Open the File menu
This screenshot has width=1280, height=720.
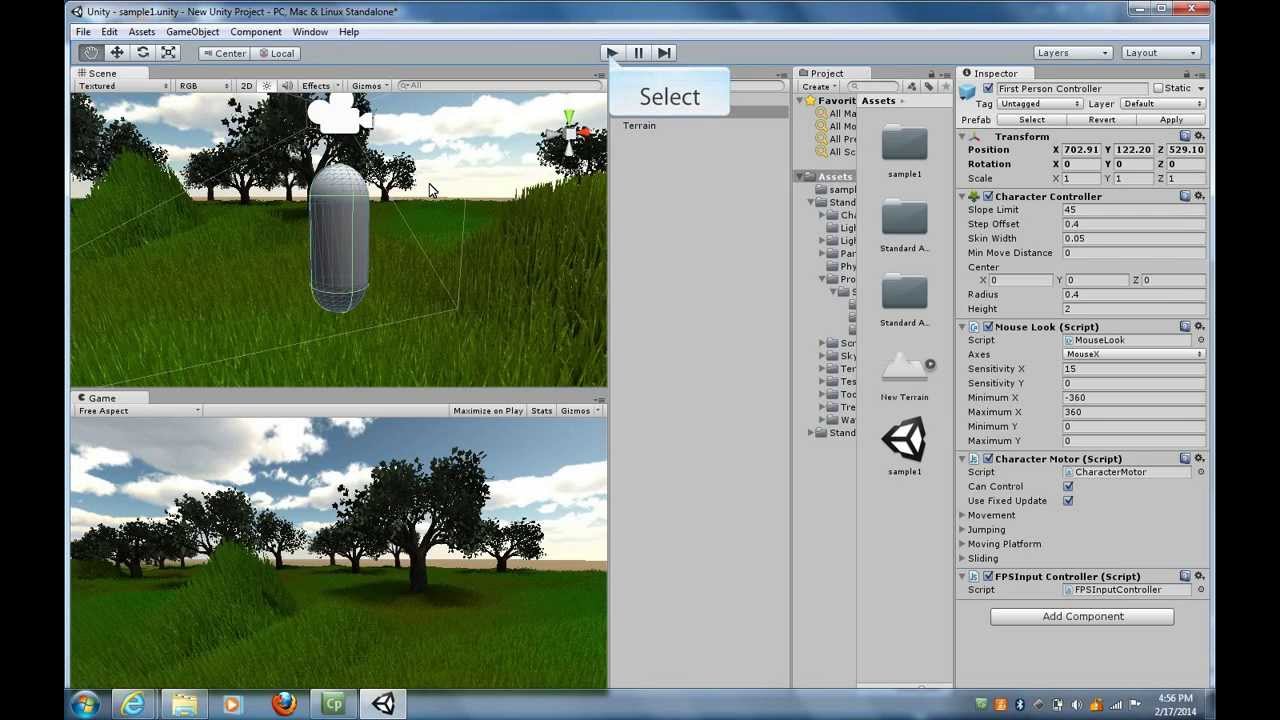click(x=83, y=32)
